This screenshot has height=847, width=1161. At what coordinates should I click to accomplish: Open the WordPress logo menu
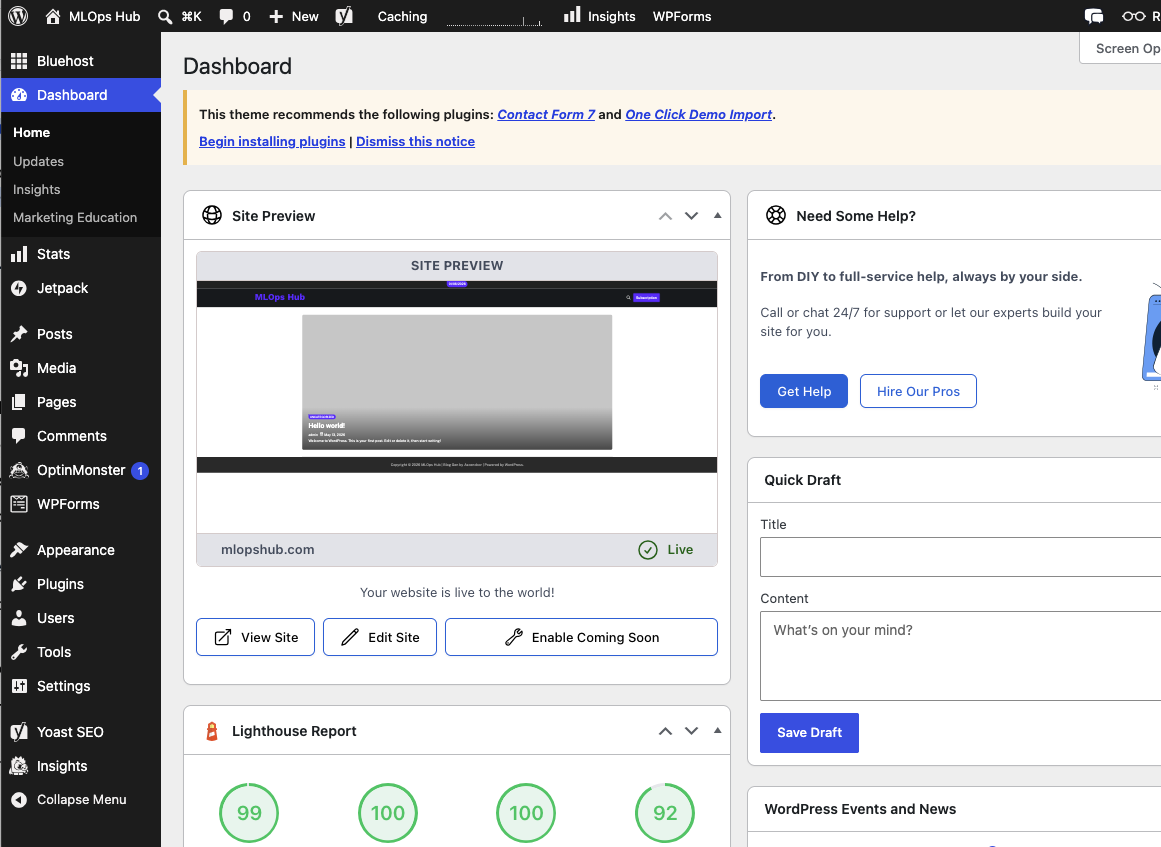18,16
